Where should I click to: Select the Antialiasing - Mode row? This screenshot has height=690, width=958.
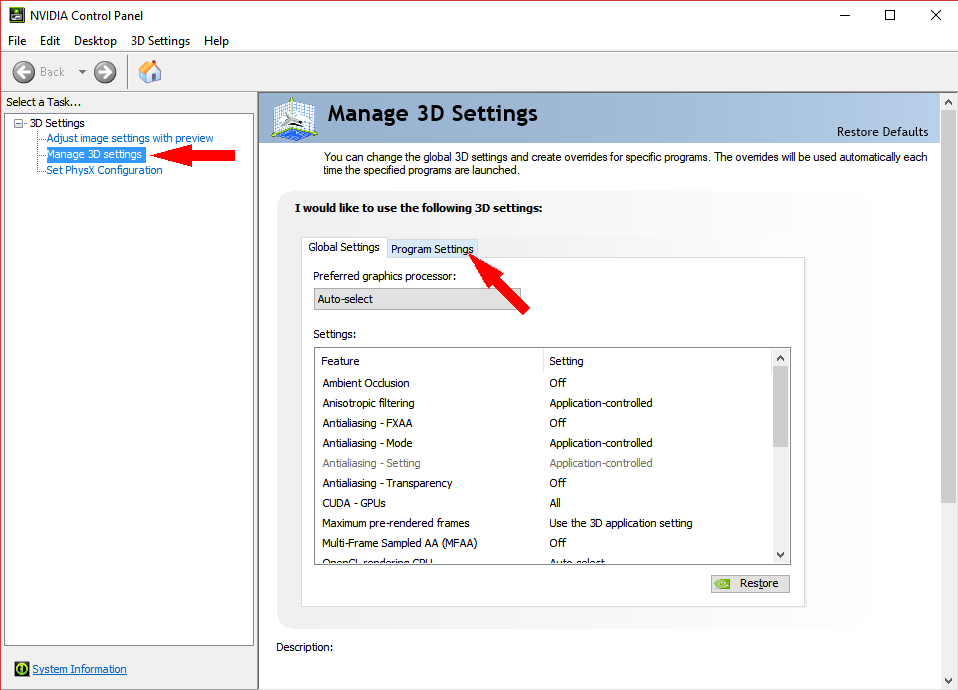point(544,443)
